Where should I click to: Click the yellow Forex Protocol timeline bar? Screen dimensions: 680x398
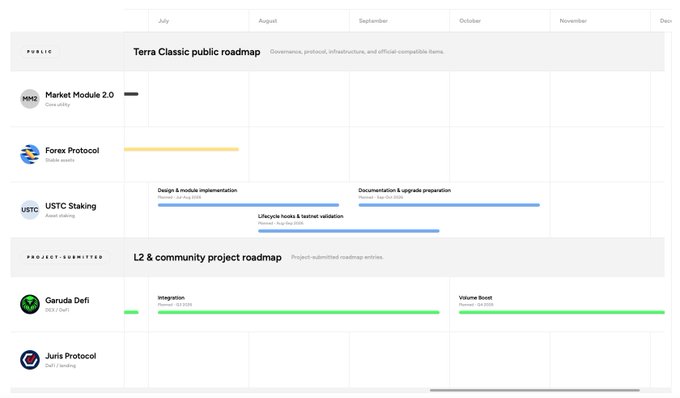point(181,149)
